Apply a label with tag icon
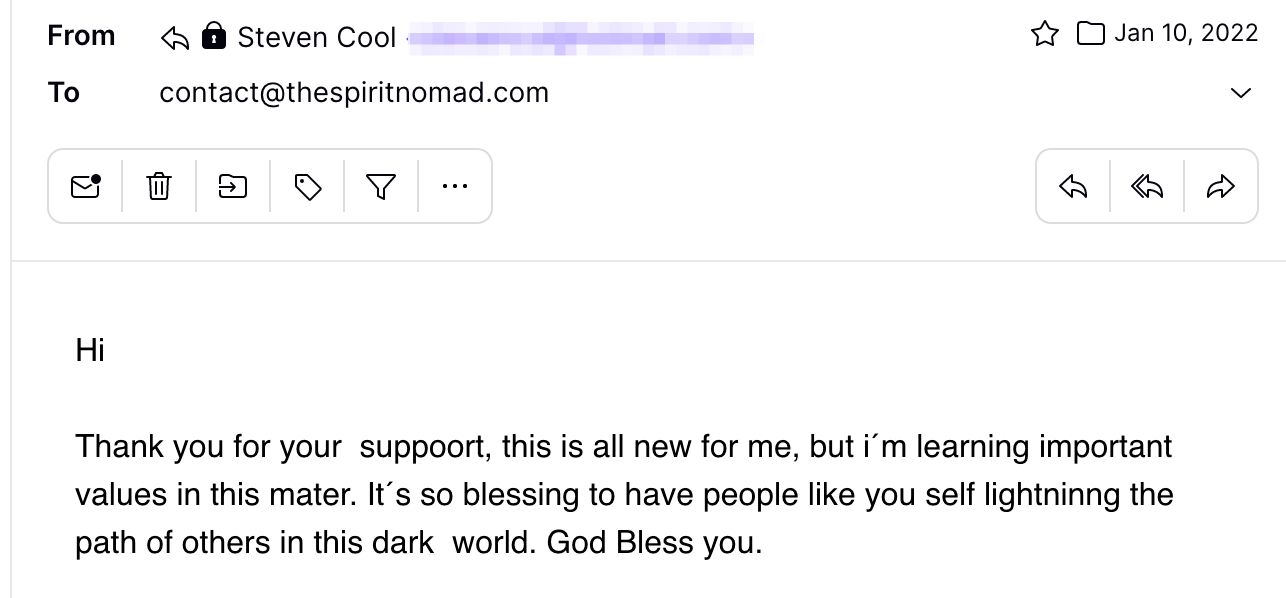The image size is (1286, 598). click(x=307, y=186)
